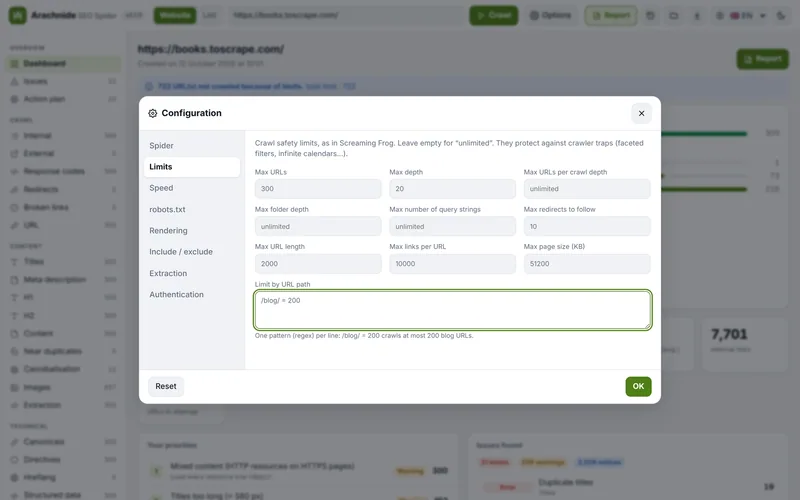Open the Include / exclude tab
This screenshot has width=800, height=500.
click(x=192, y=252)
